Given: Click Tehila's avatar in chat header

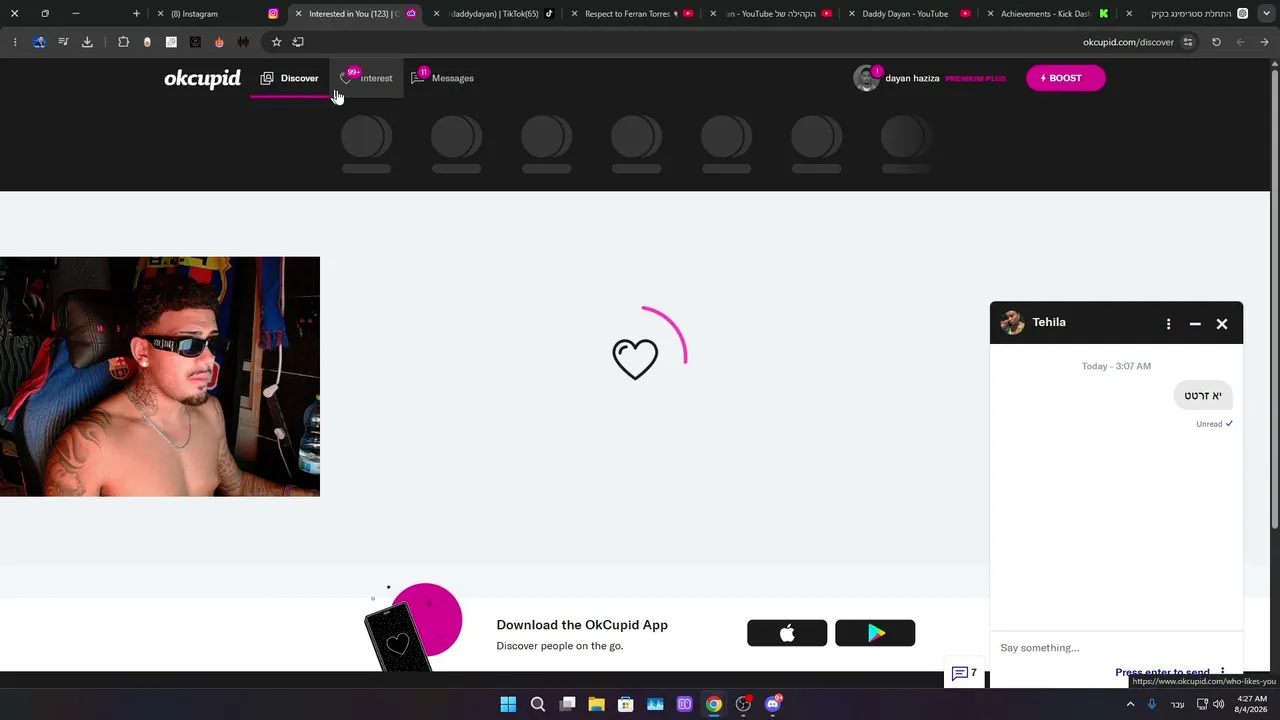Looking at the screenshot, I should tap(1012, 322).
